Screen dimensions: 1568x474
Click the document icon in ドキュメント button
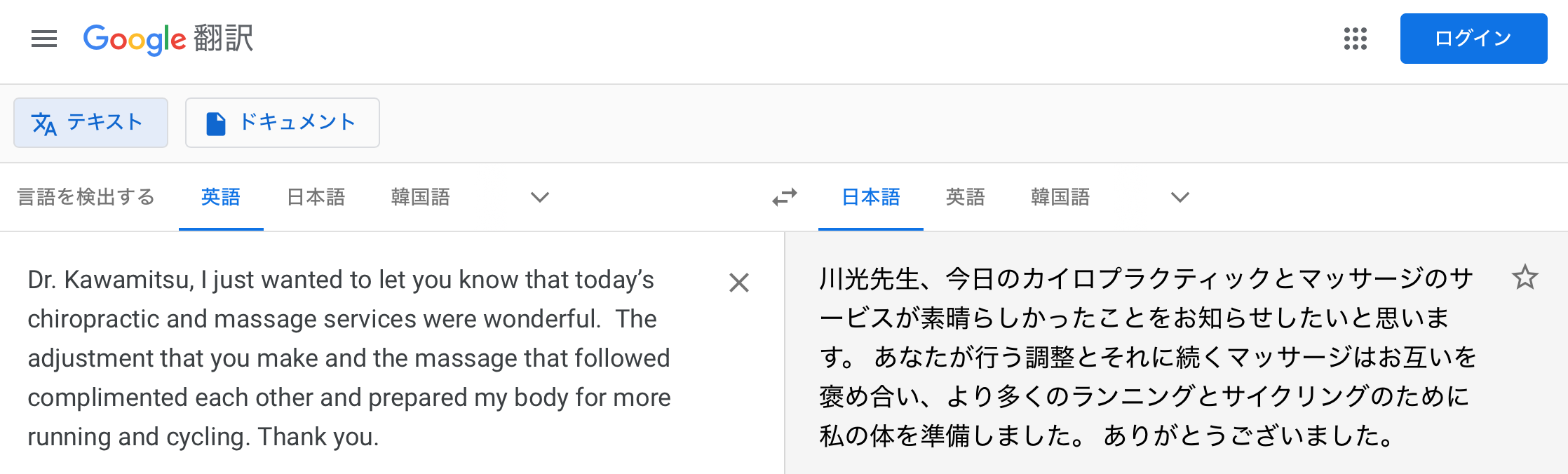tap(216, 123)
